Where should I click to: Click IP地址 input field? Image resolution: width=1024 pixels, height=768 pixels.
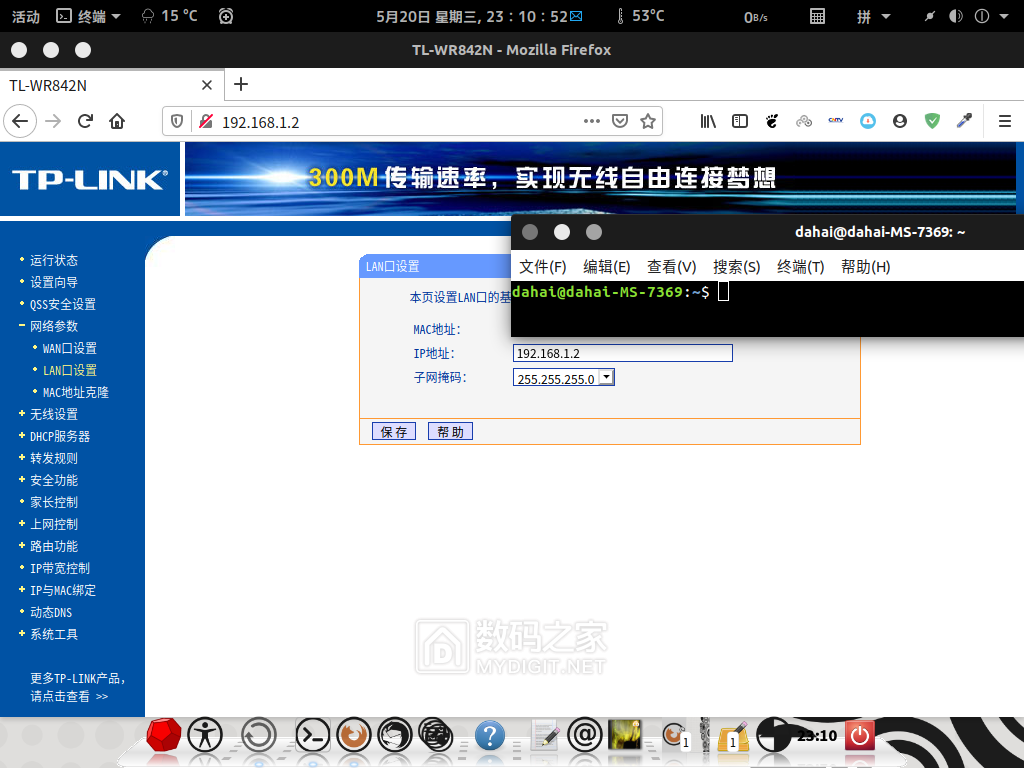click(x=622, y=353)
